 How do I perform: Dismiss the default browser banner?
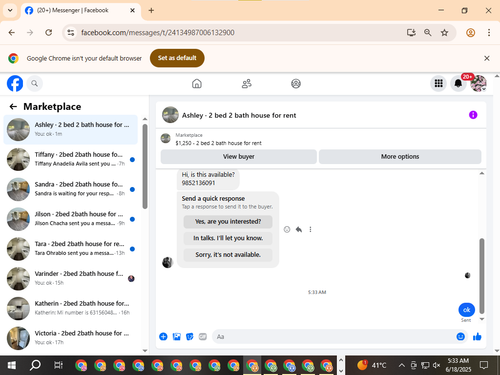487,58
